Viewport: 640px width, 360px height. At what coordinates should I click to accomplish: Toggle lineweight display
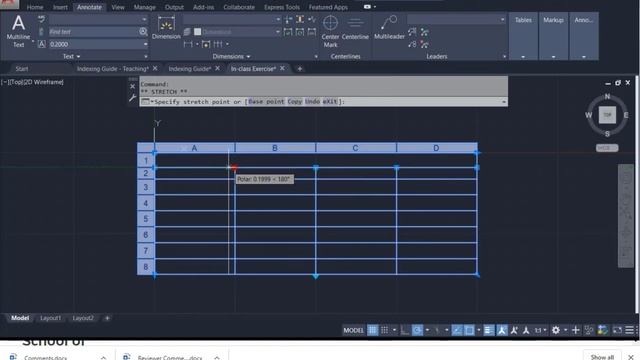489,330
